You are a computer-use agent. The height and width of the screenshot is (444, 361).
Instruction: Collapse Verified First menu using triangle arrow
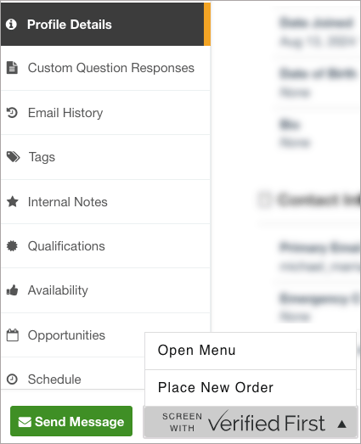(x=342, y=424)
